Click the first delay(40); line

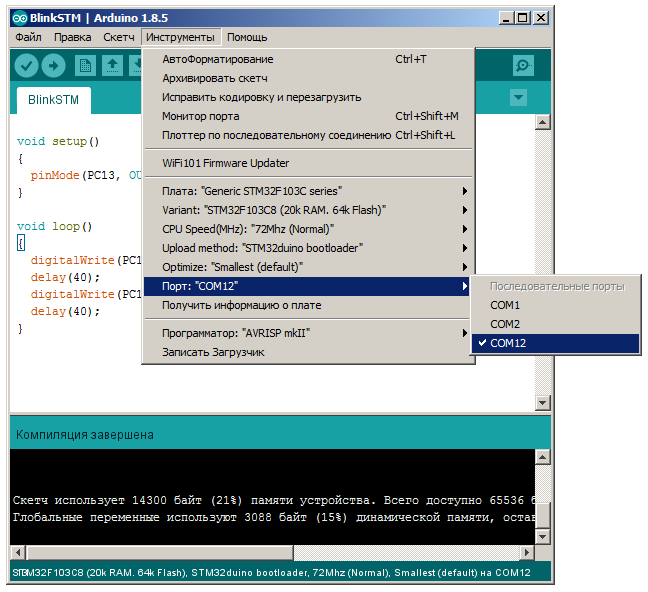[65, 277]
